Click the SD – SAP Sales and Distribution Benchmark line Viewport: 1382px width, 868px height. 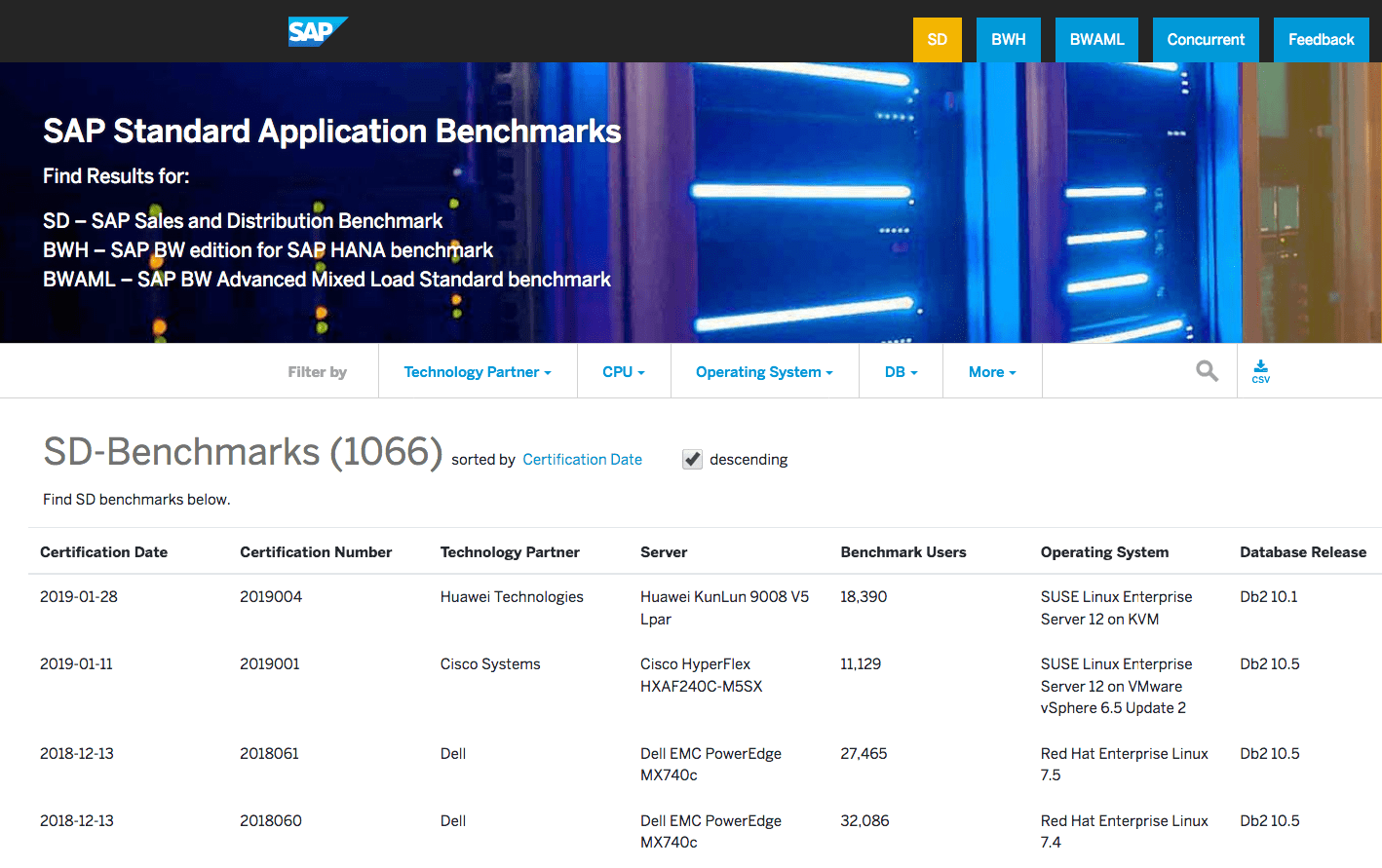[x=243, y=221]
